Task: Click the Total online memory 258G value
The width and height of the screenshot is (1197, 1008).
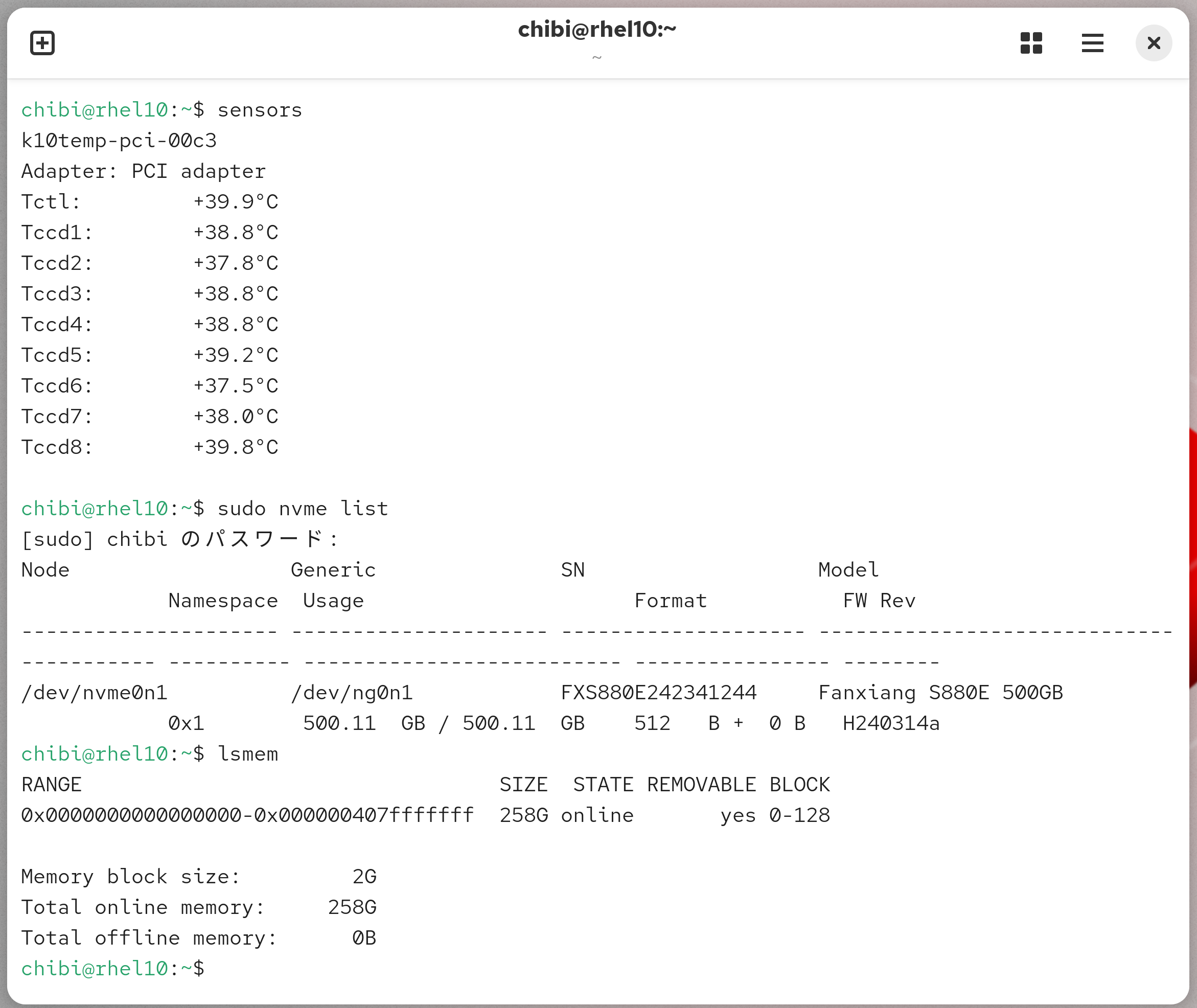Action: [x=352, y=907]
